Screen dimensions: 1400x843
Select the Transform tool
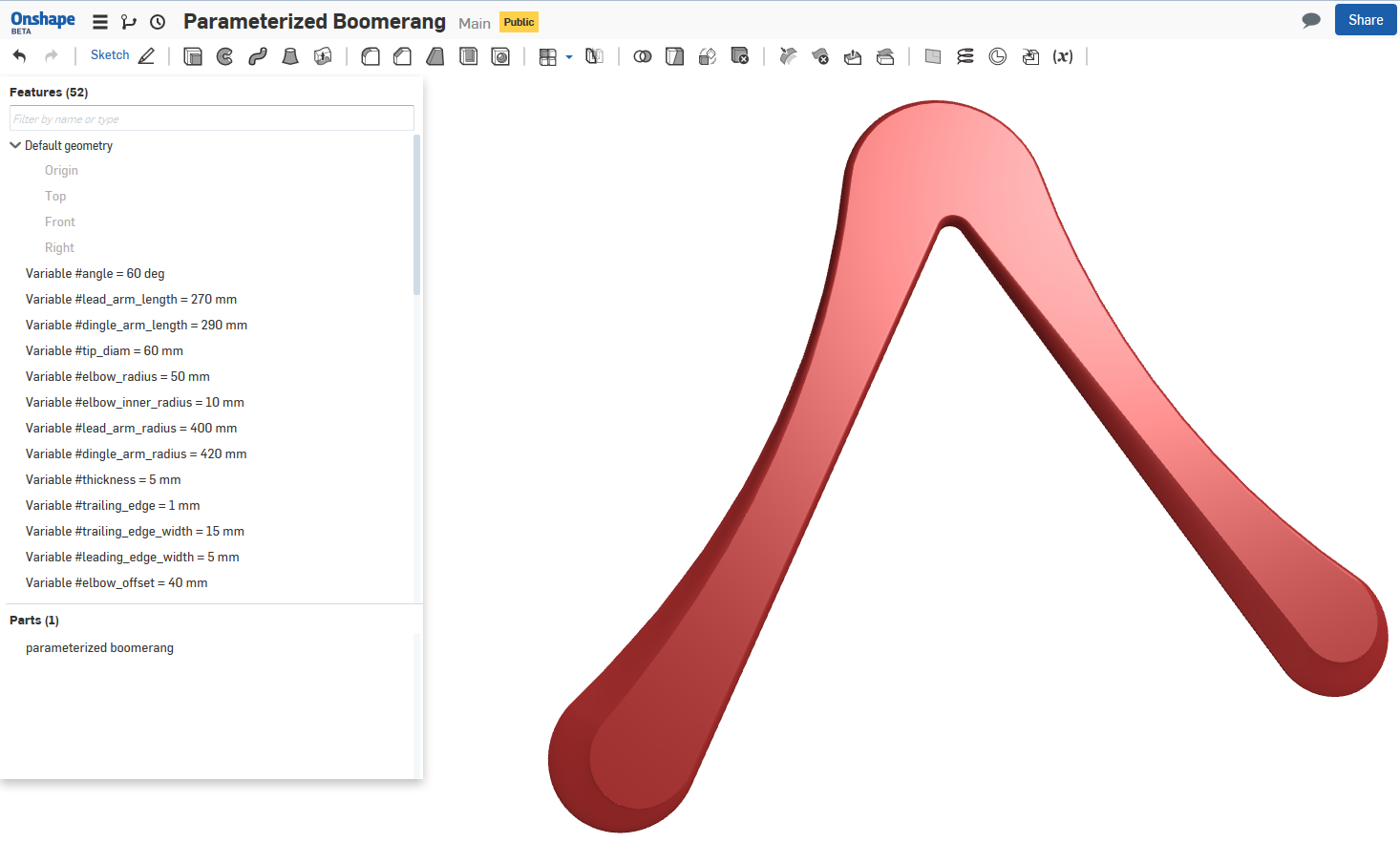708,56
